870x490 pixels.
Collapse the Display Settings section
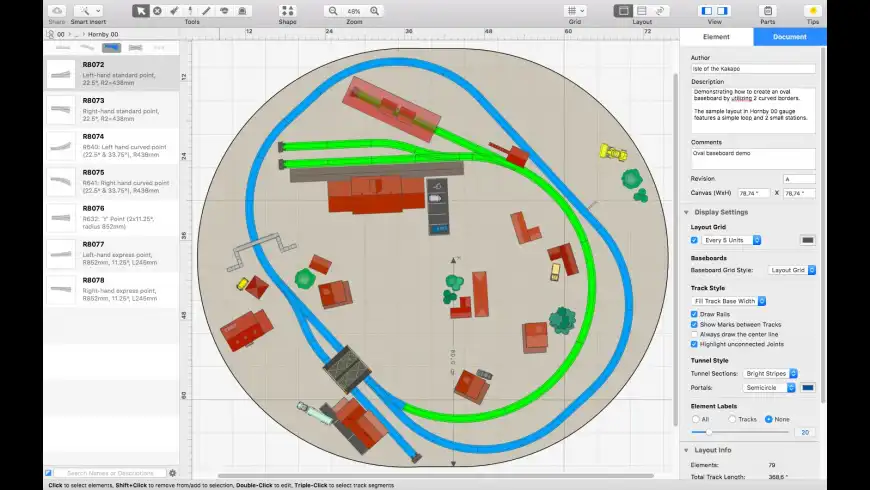[686, 212]
